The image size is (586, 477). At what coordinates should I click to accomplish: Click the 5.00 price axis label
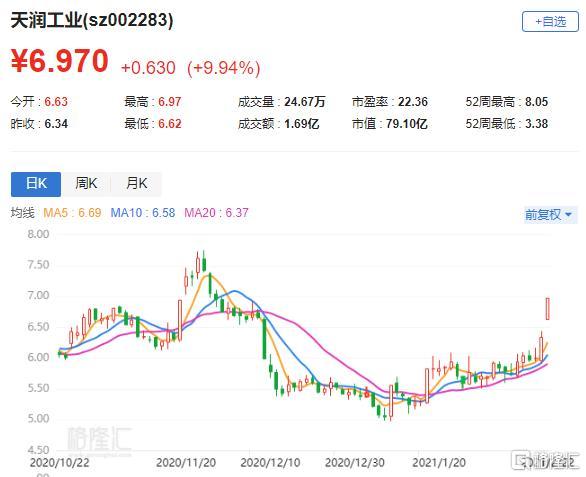tap(38, 418)
